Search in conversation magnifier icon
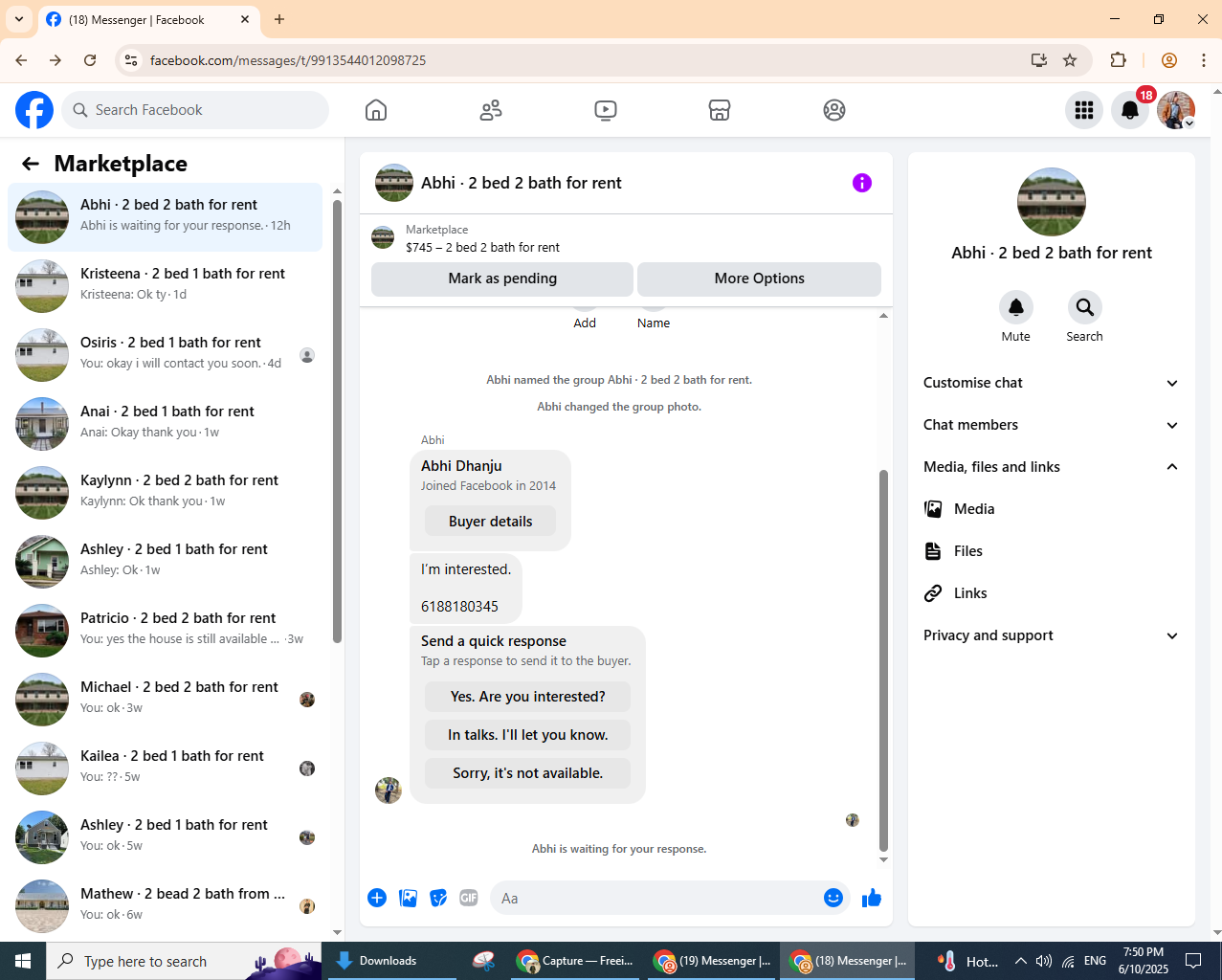 [x=1085, y=307]
